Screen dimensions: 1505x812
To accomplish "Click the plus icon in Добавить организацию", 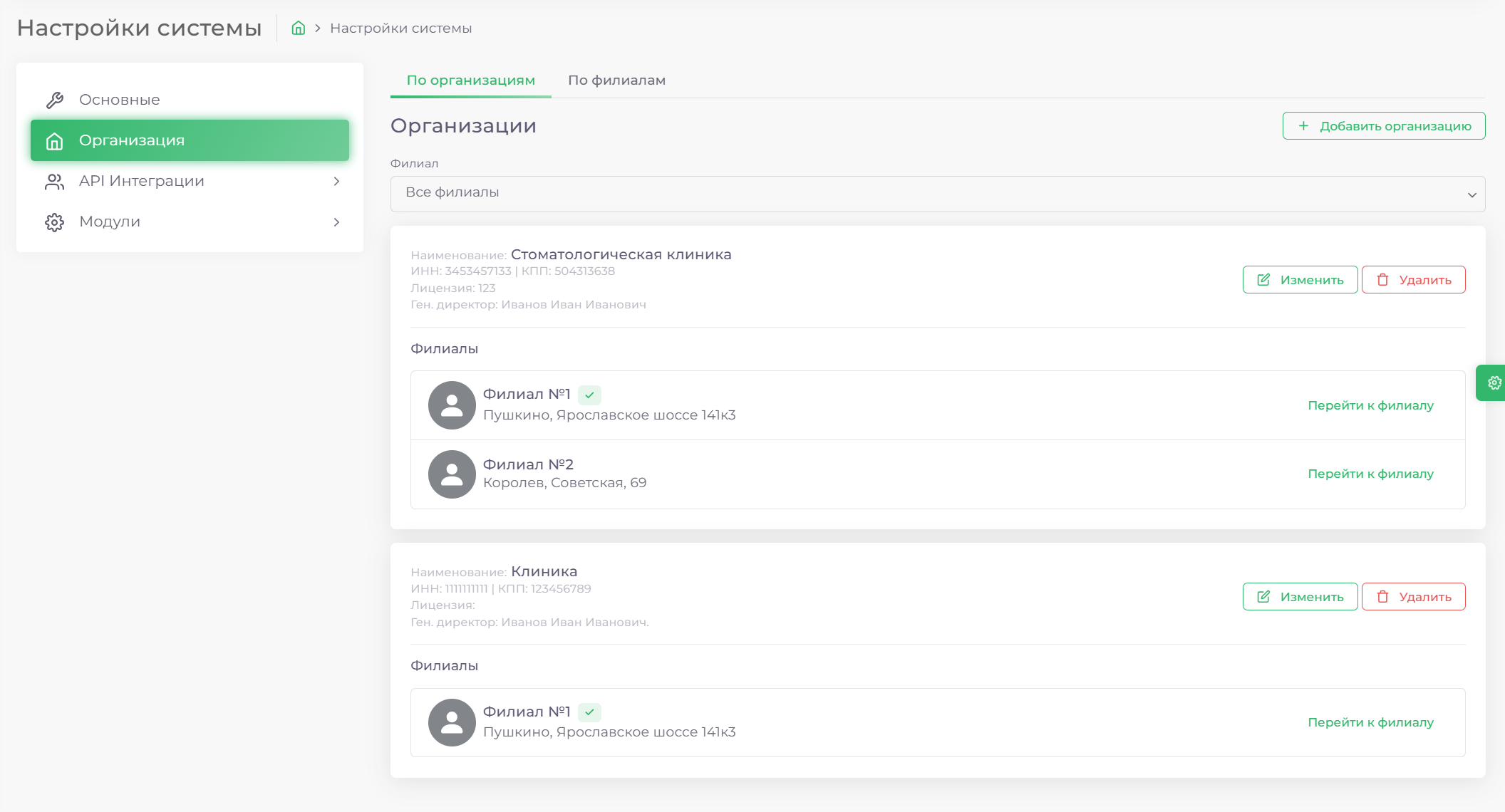I will pos(1303,126).
